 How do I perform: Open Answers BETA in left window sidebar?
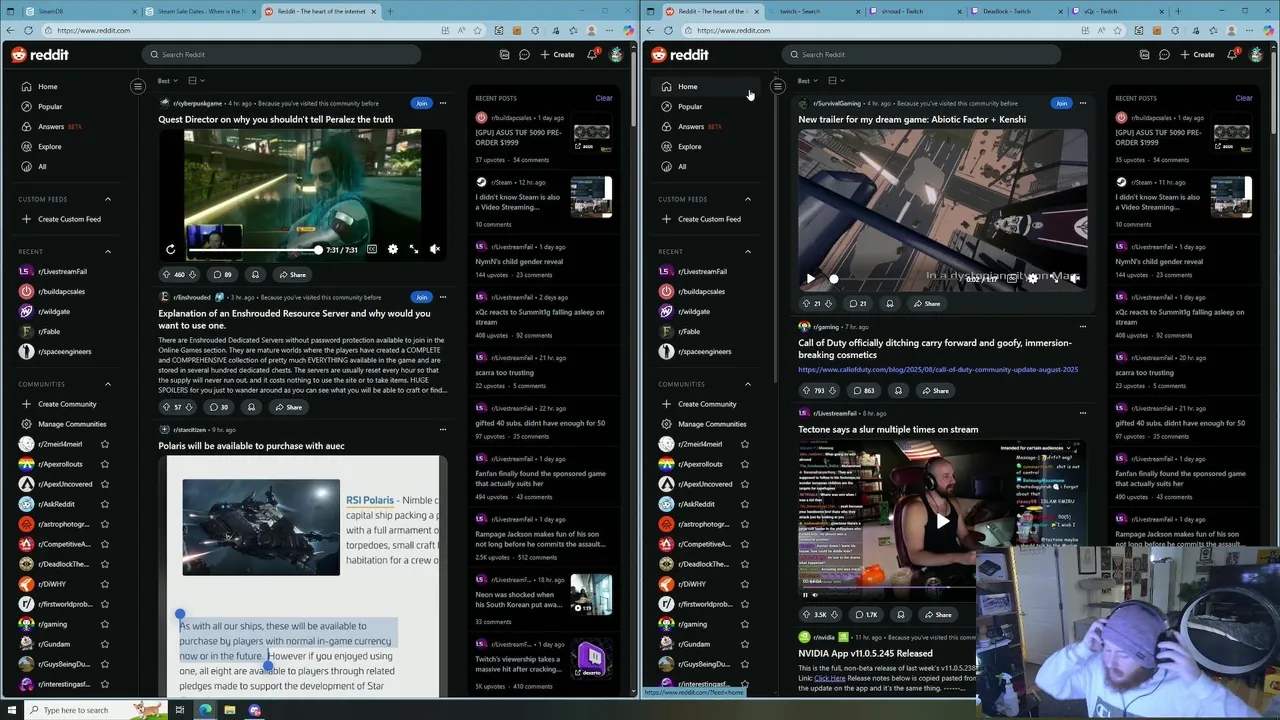(58, 127)
